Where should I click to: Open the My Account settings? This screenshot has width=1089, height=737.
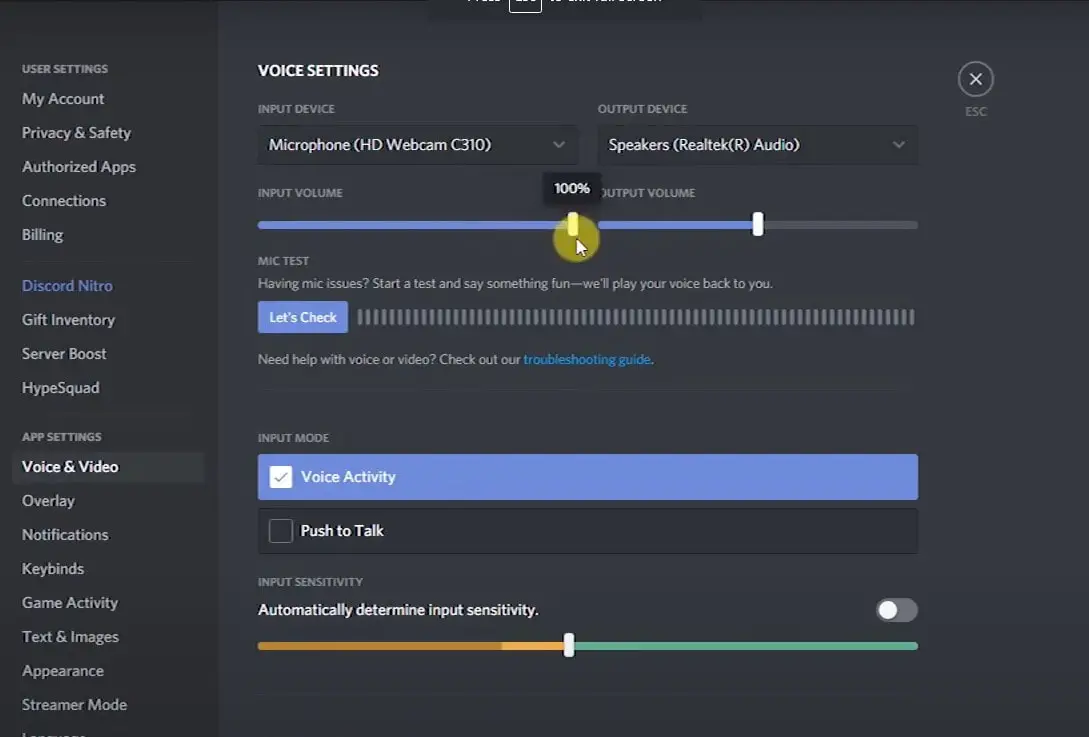[63, 99]
